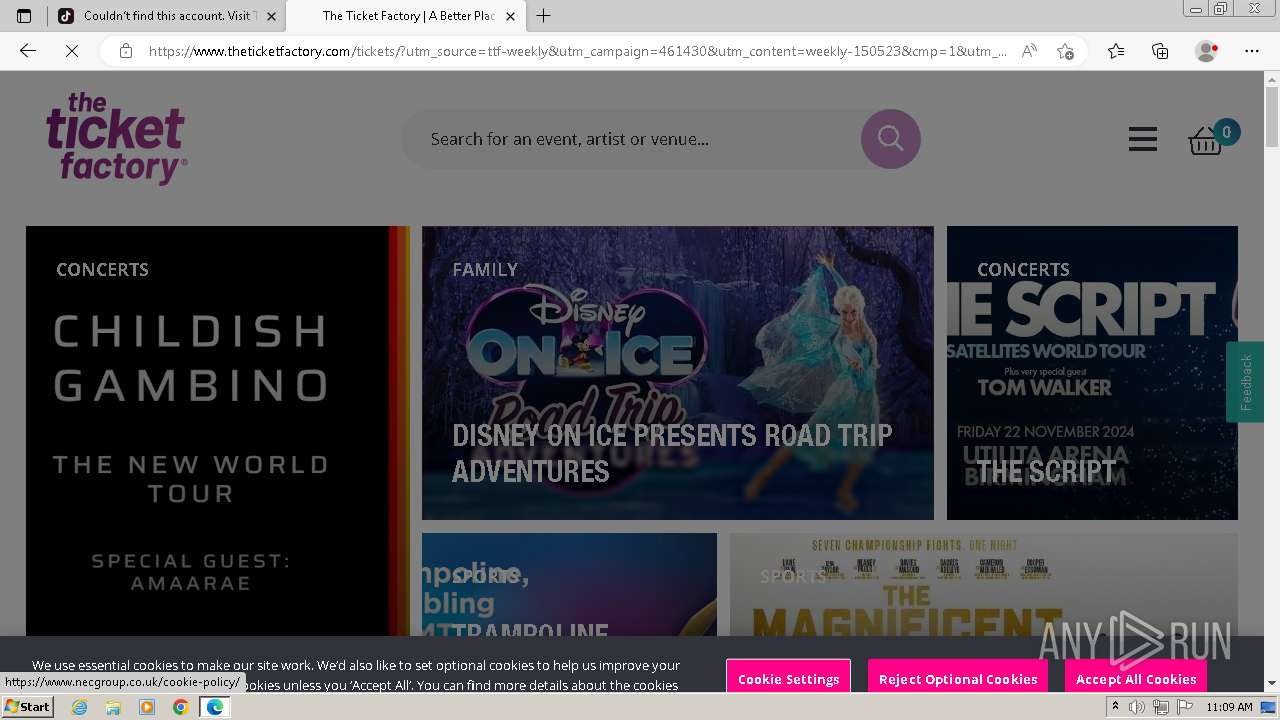The height and width of the screenshot is (720, 1280).
Task: Open the Favorites list icon
Action: [1116, 51]
